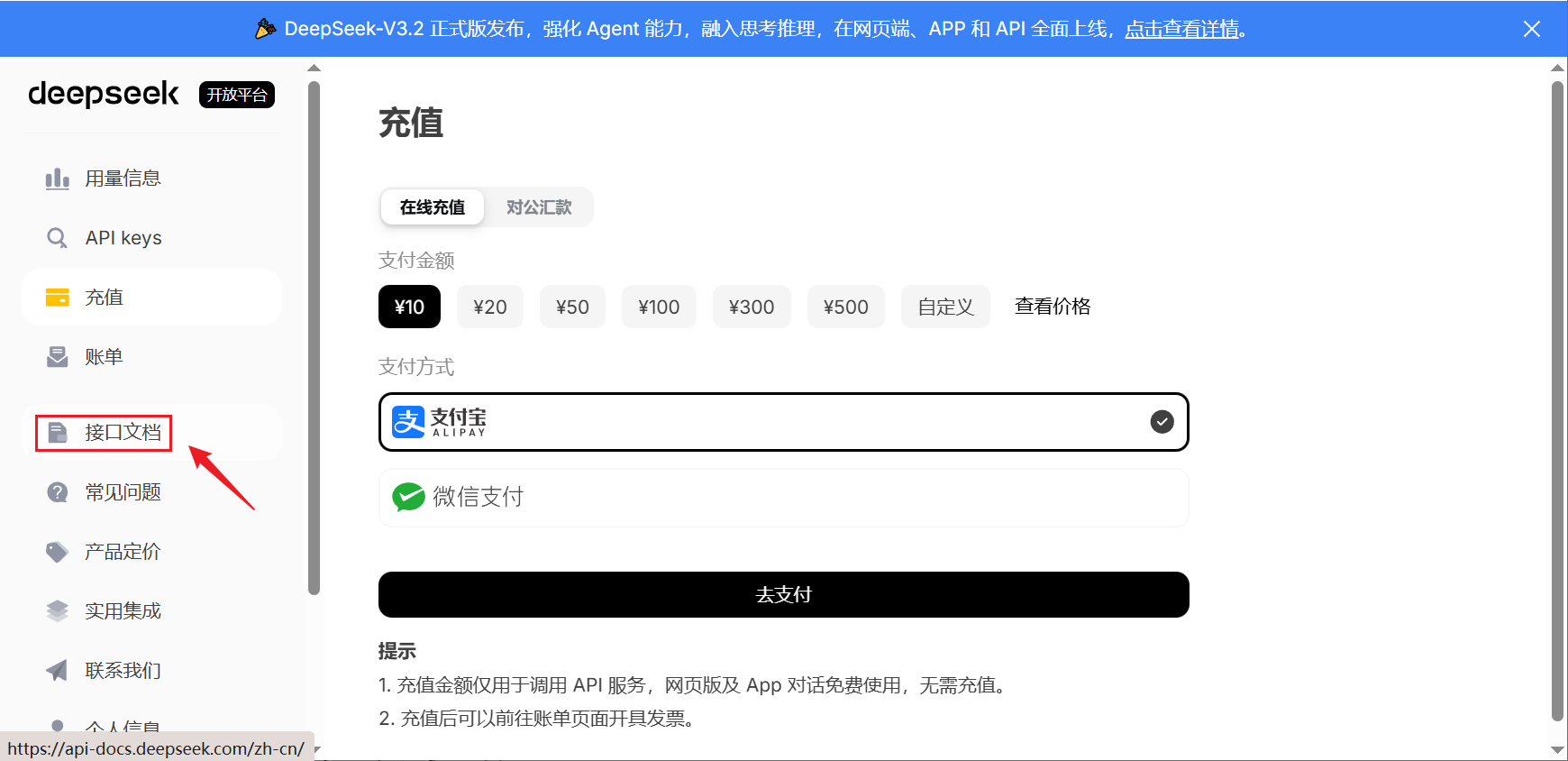The width and height of the screenshot is (1568, 761).
Task: Select the 自定义 custom amount option
Action: coord(945,307)
